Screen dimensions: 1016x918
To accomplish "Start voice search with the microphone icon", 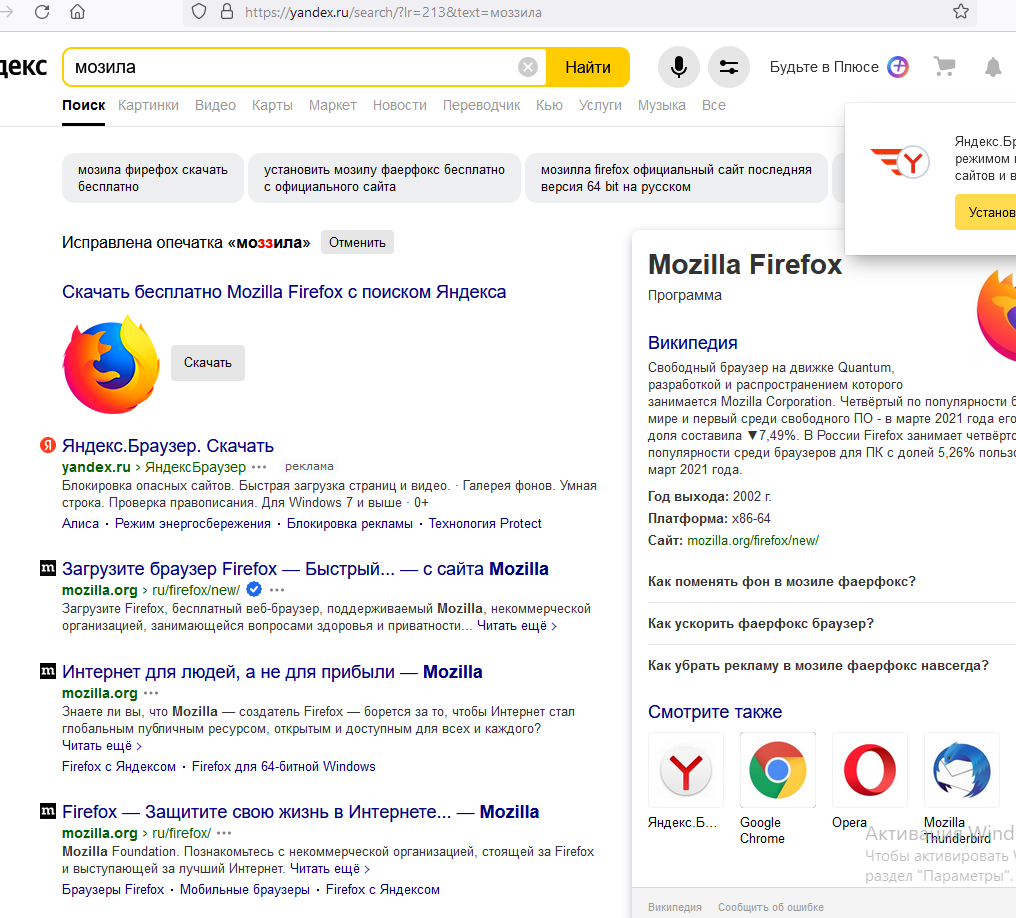I will tap(678, 67).
